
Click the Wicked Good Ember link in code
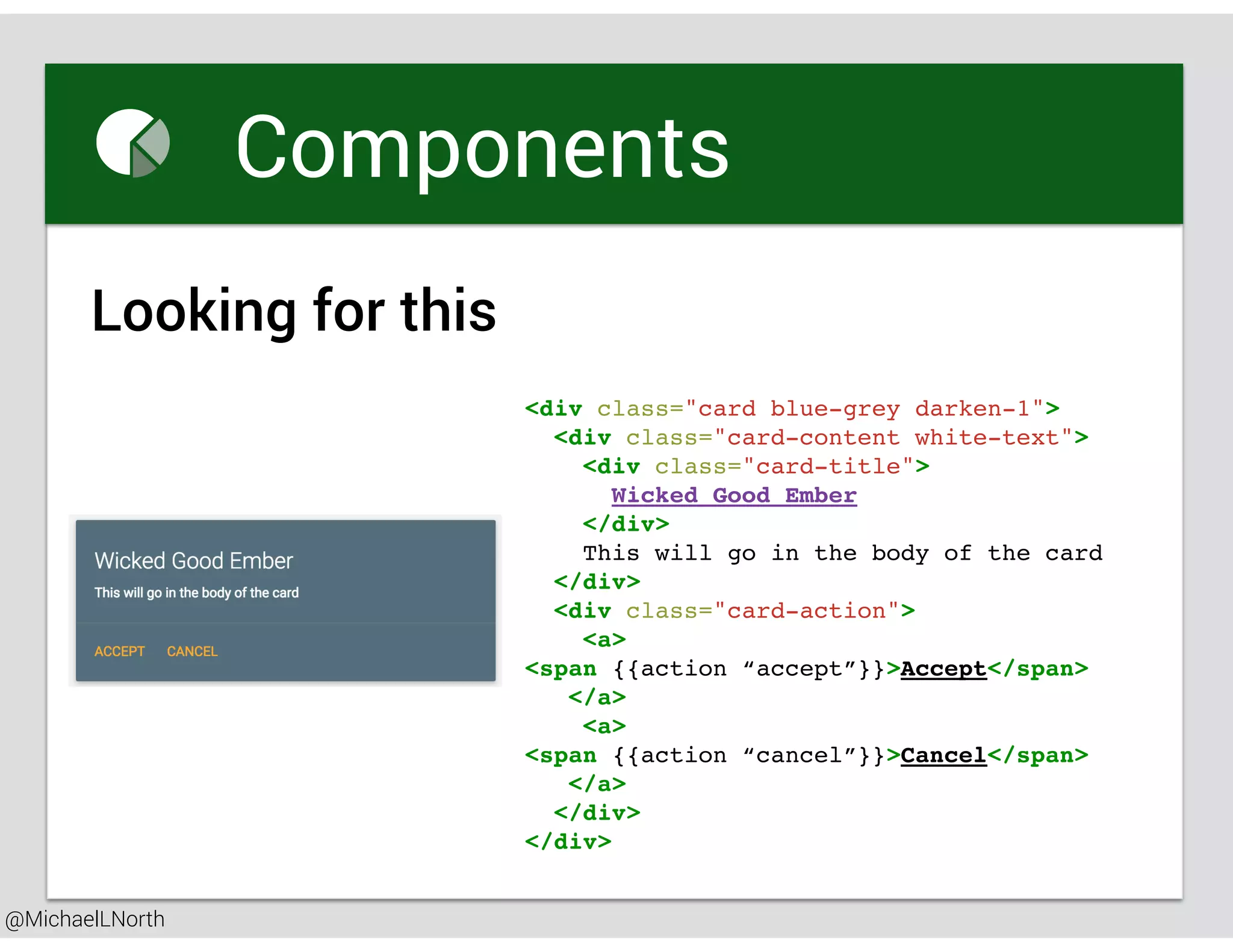[x=733, y=495]
